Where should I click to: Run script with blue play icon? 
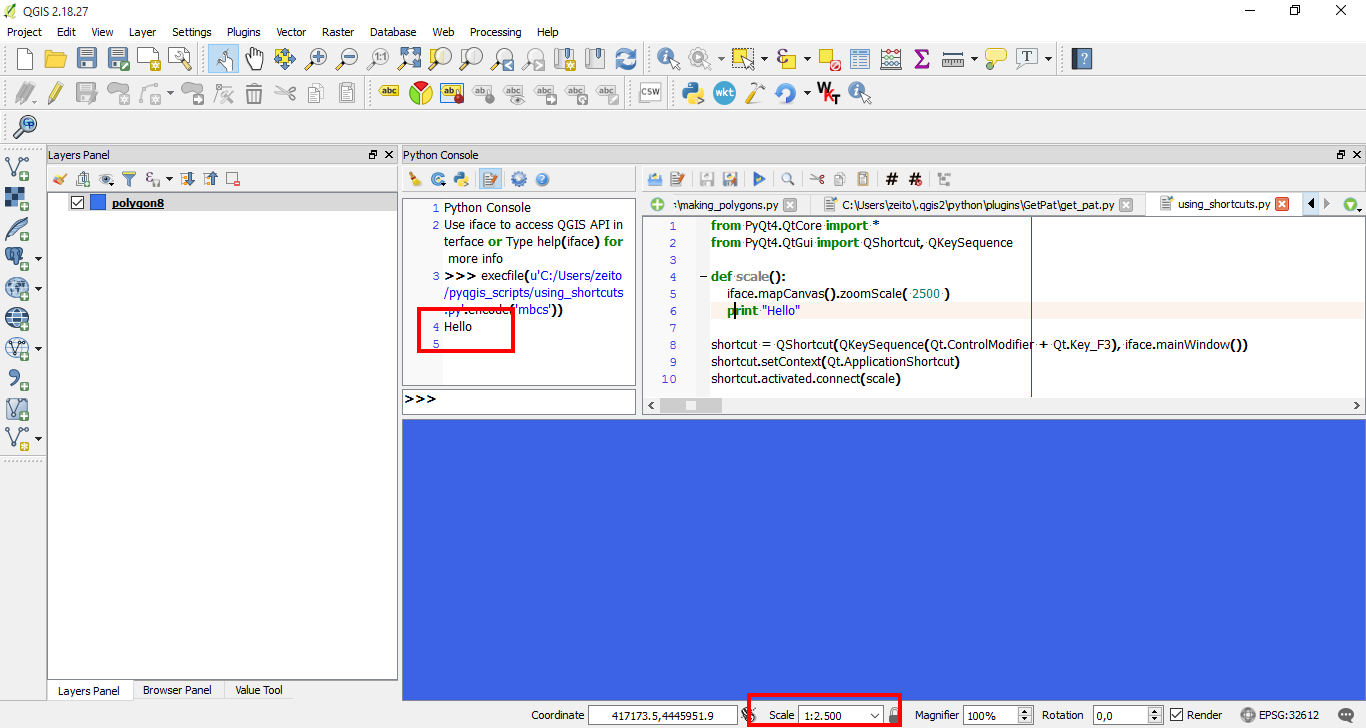pyautogui.click(x=760, y=179)
